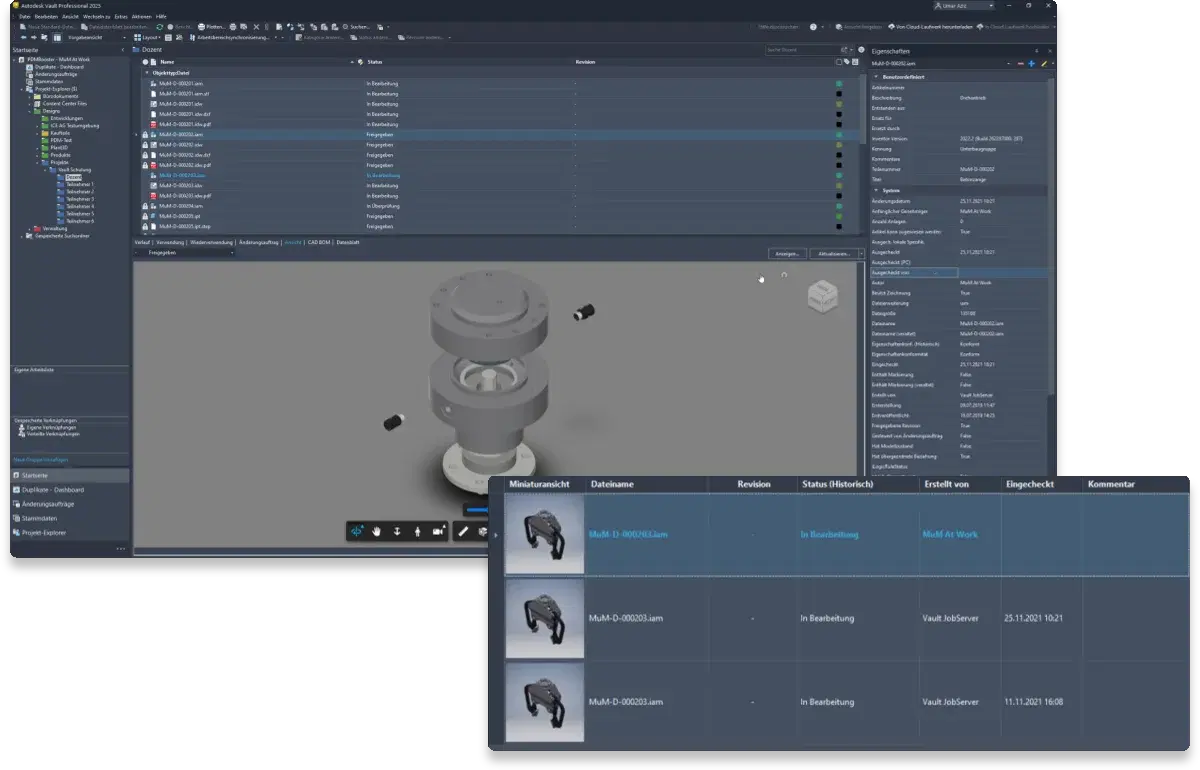The image size is (1200, 770).
Task: Collapse the Startseite navigation pane arrow
Action: pyautogui.click(x=122, y=49)
